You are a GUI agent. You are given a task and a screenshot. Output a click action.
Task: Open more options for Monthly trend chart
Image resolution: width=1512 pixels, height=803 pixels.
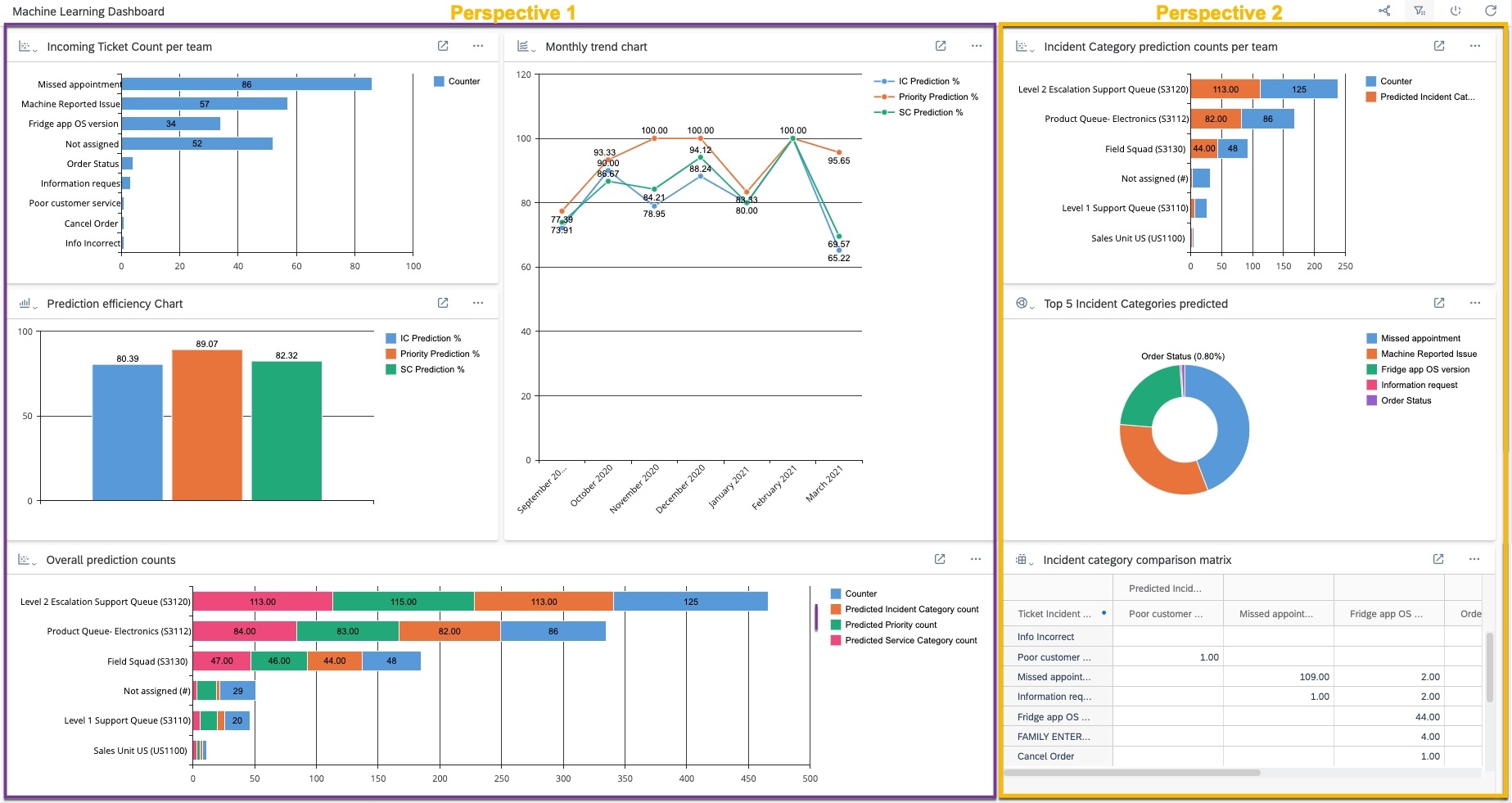pos(977,46)
